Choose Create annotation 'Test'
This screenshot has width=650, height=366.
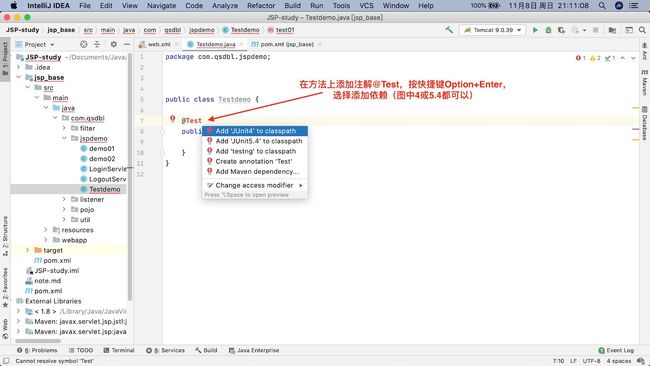(255, 161)
